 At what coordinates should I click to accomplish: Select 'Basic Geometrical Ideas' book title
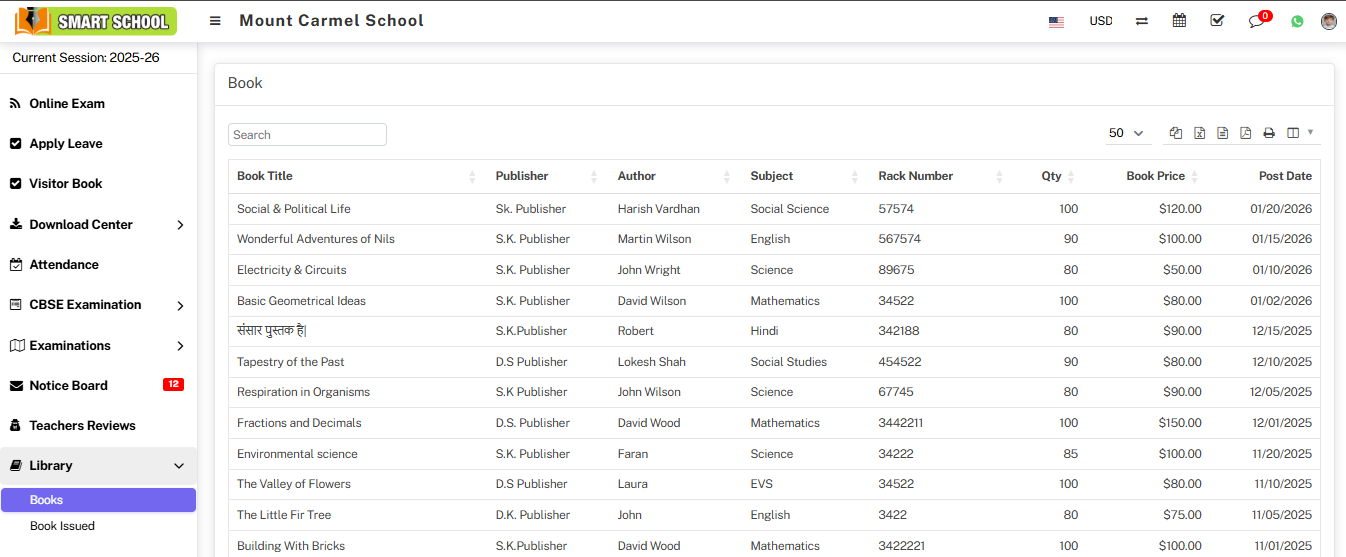(x=301, y=301)
